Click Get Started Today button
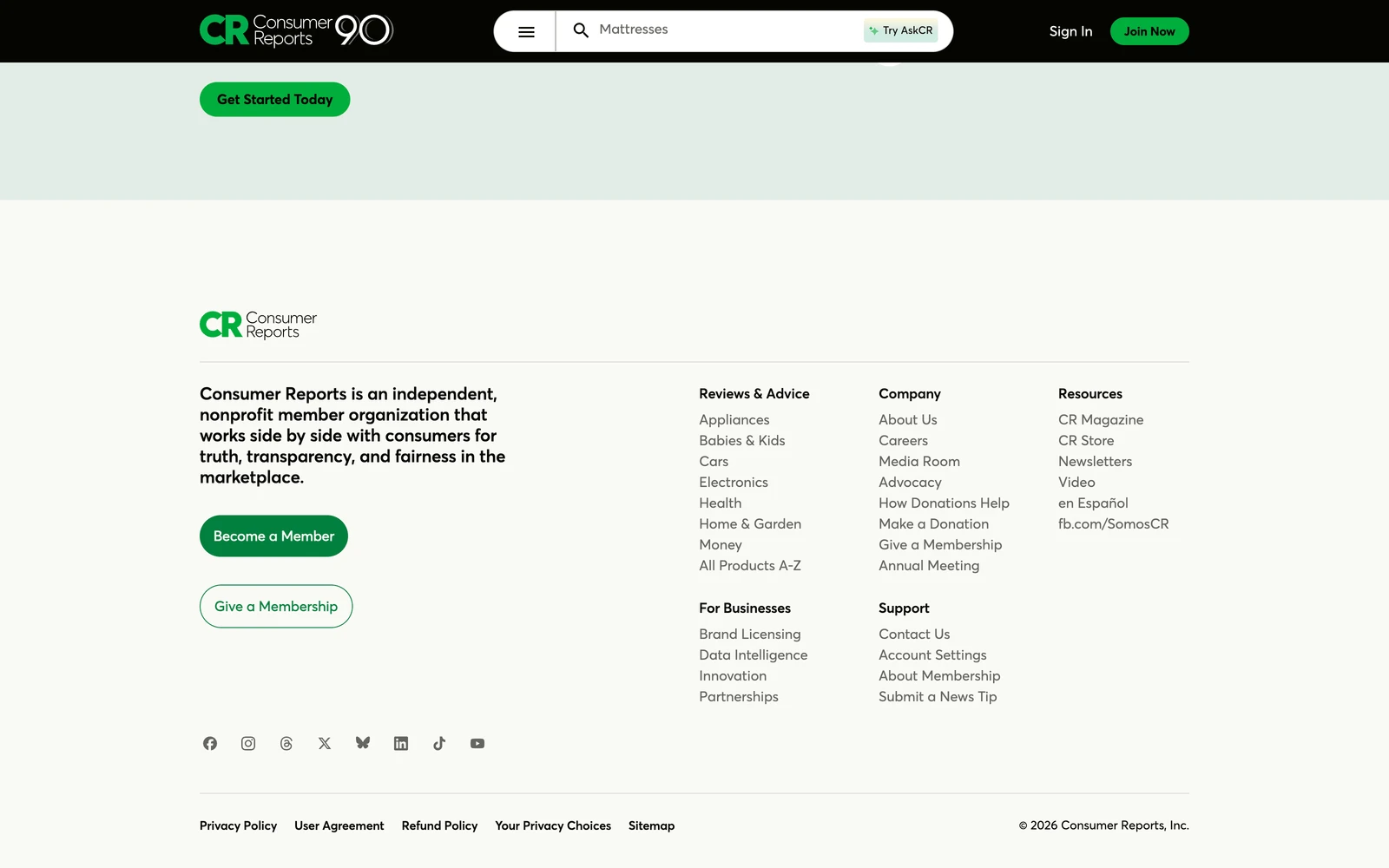This screenshot has height=868, width=1389. click(274, 100)
